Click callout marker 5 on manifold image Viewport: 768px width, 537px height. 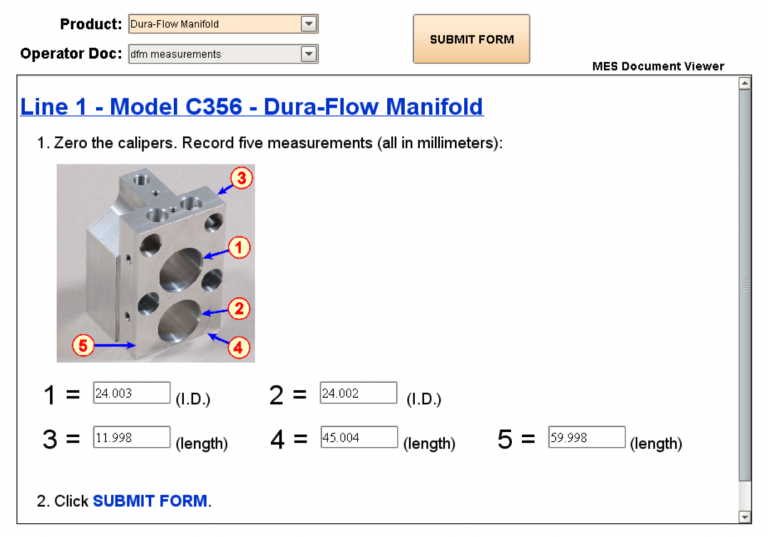[84, 346]
